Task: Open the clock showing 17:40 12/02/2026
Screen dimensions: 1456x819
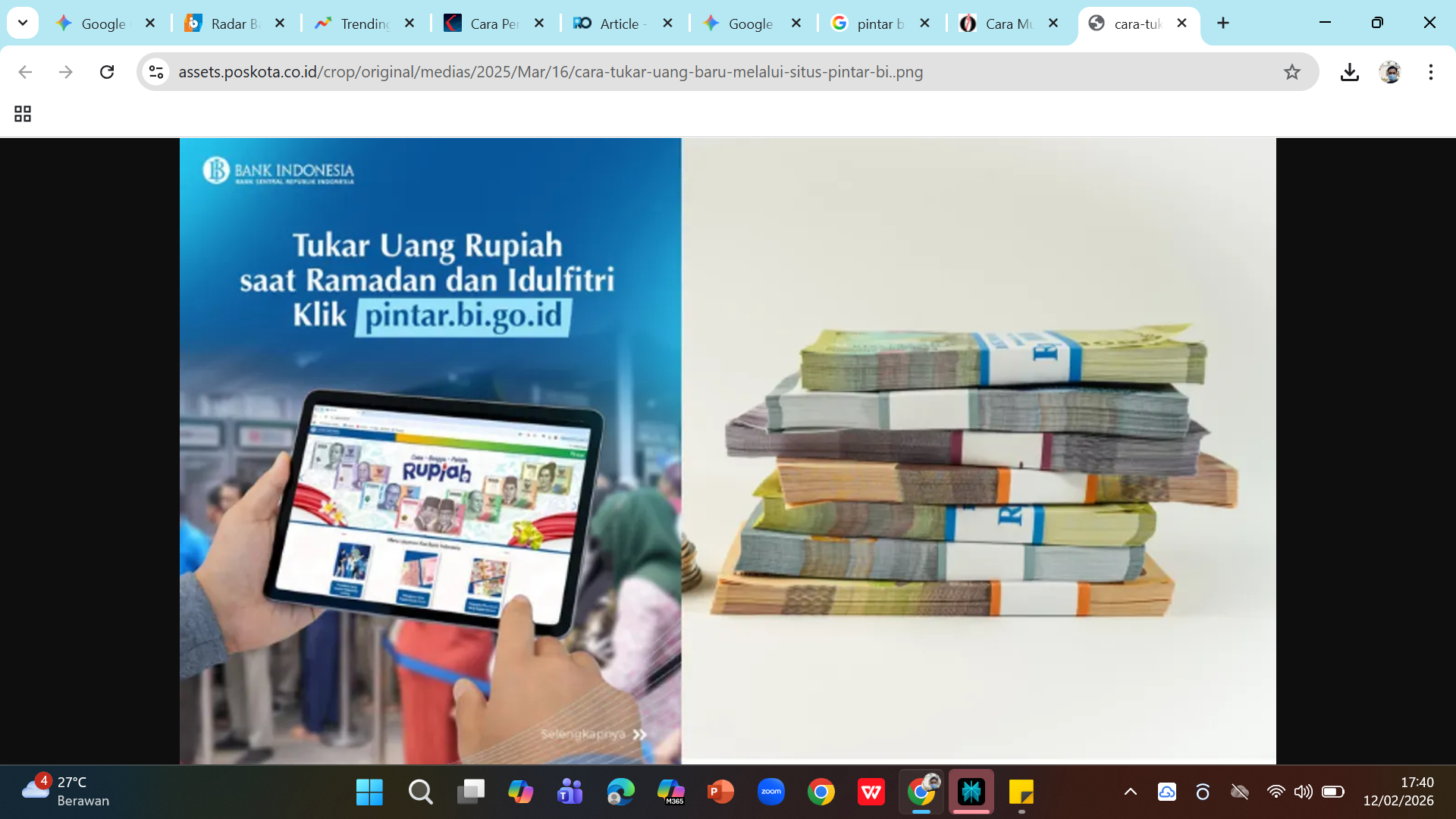Action: coord(1399,791)
